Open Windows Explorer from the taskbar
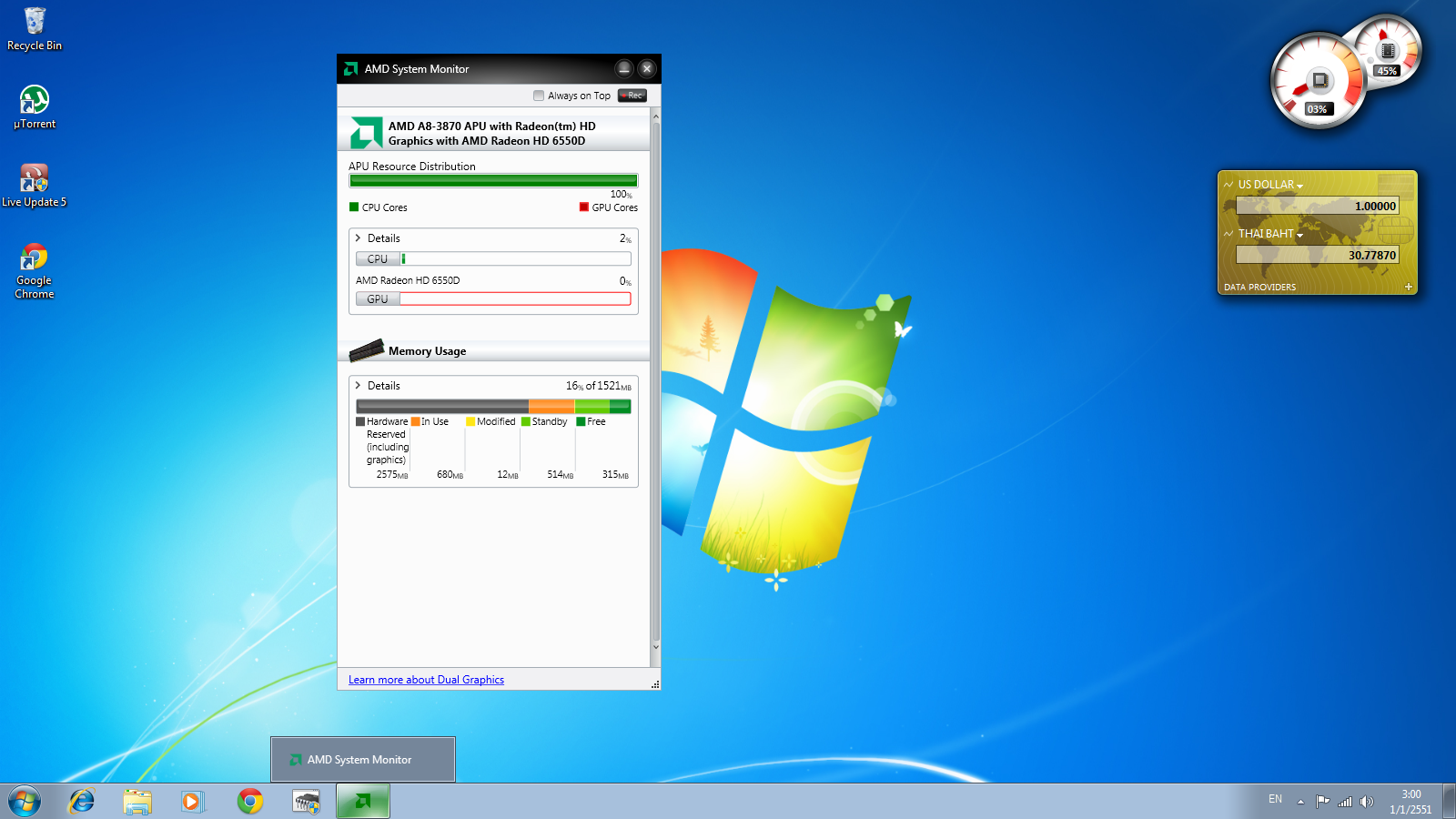This screenshot has width=1456, height=819. pyautogui.click(x=137, y=802)
